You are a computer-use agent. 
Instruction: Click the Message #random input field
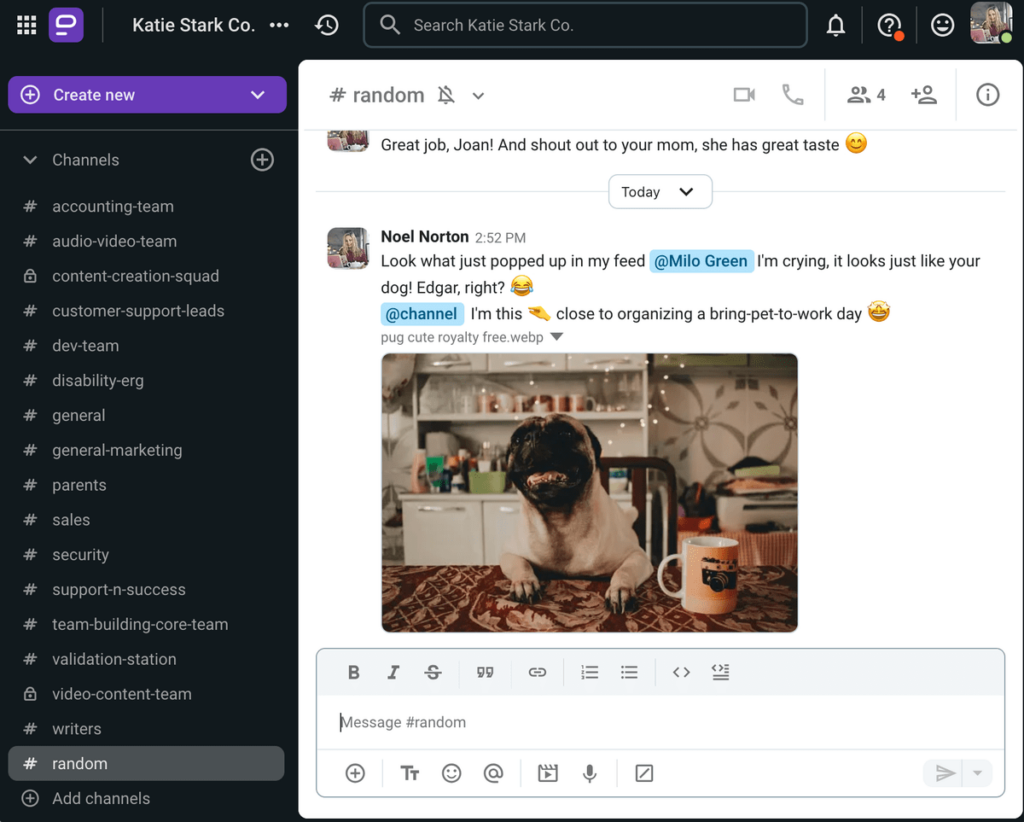coord(660,722)
